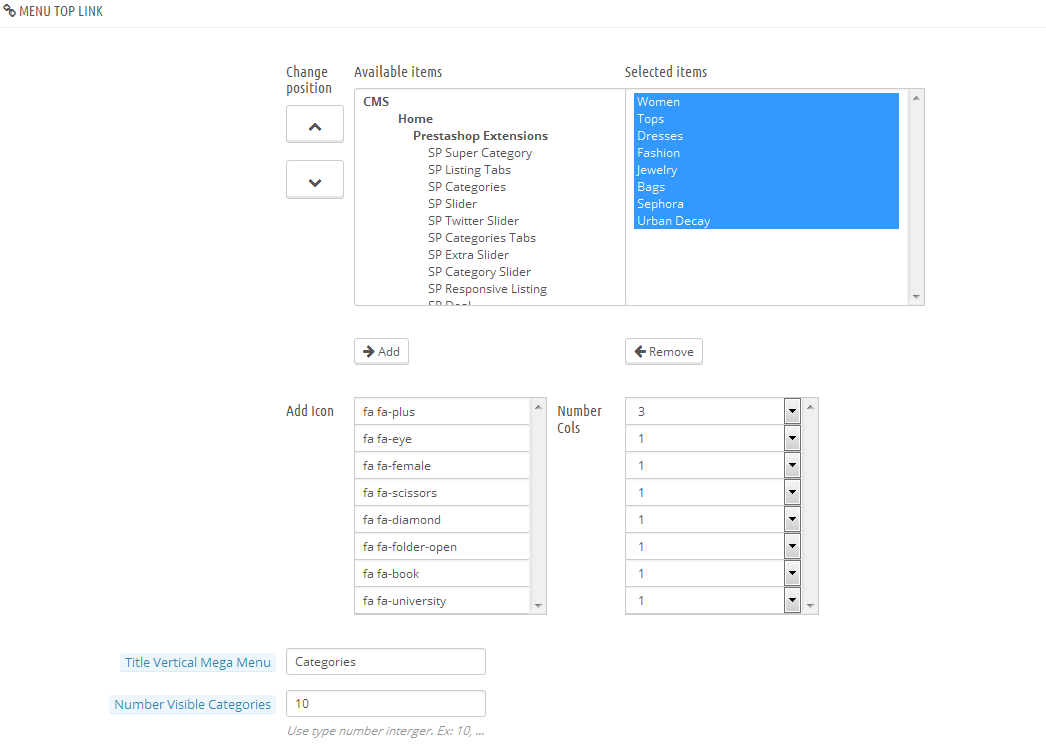Click Number Cols list scrollbar down arrow

(810, 606)
